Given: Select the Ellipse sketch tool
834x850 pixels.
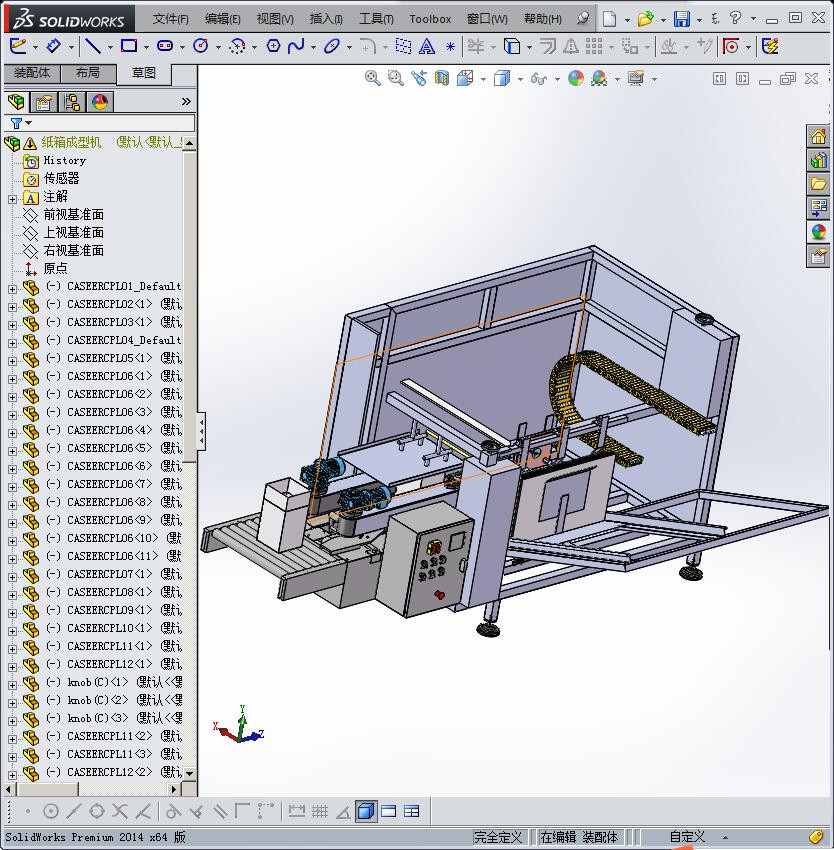Looking at the screenshot, I should pos(331,46).
